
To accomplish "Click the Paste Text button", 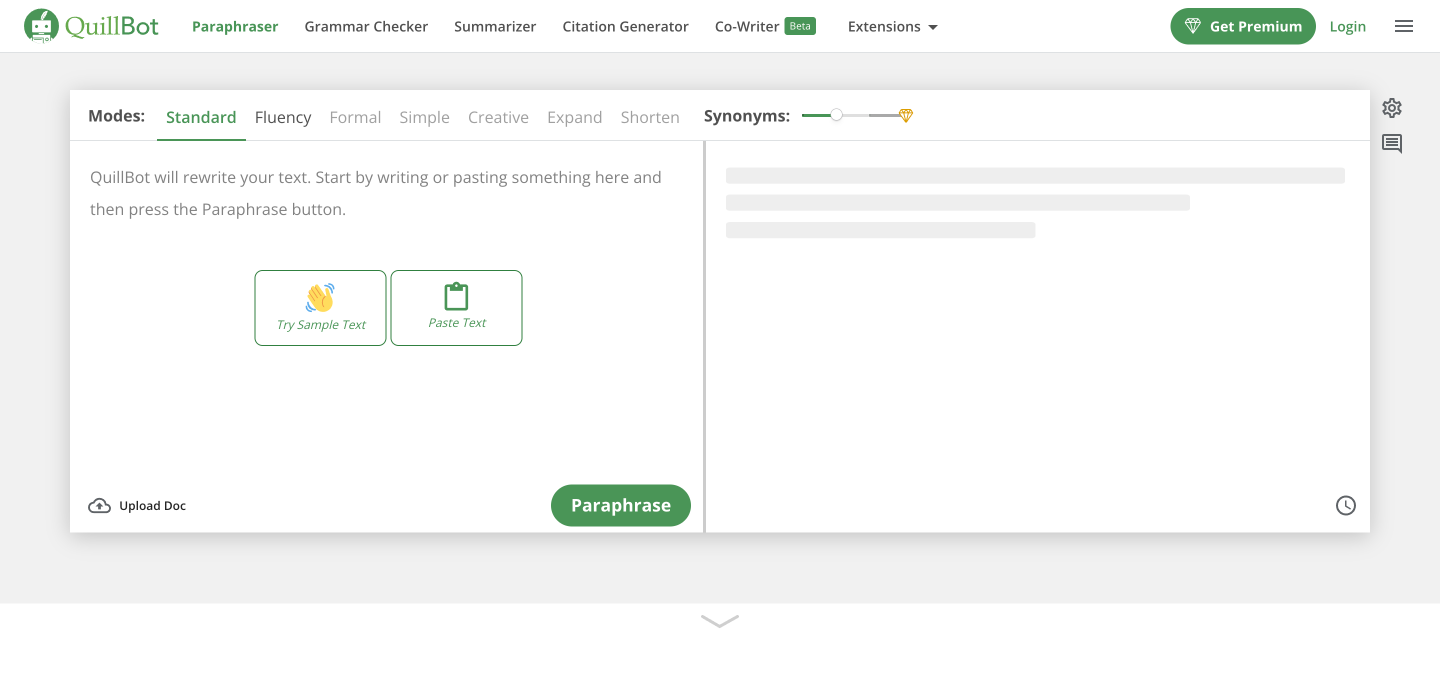I will [456, 308].
